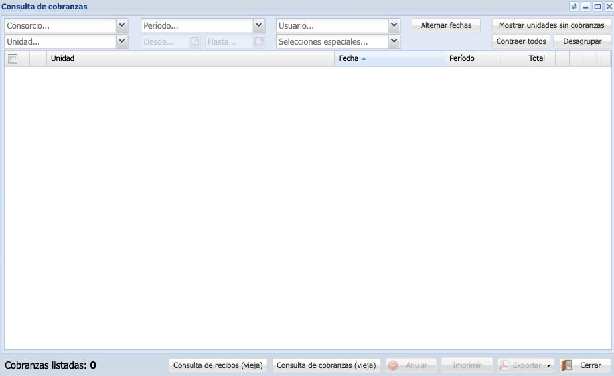Minimize the Consulta de cobranzas window
The image size is (614, 376).
coord(586,6)
